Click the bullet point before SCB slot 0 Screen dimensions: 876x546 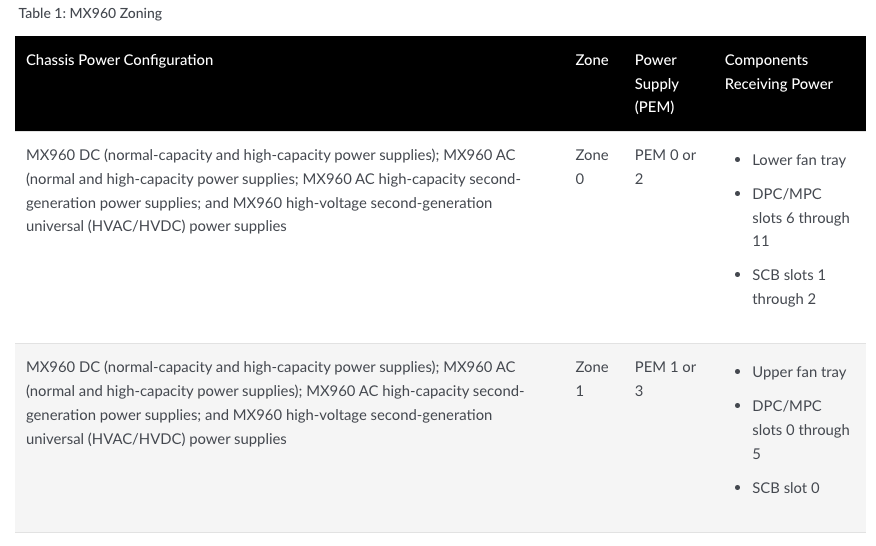click(737, 488)
